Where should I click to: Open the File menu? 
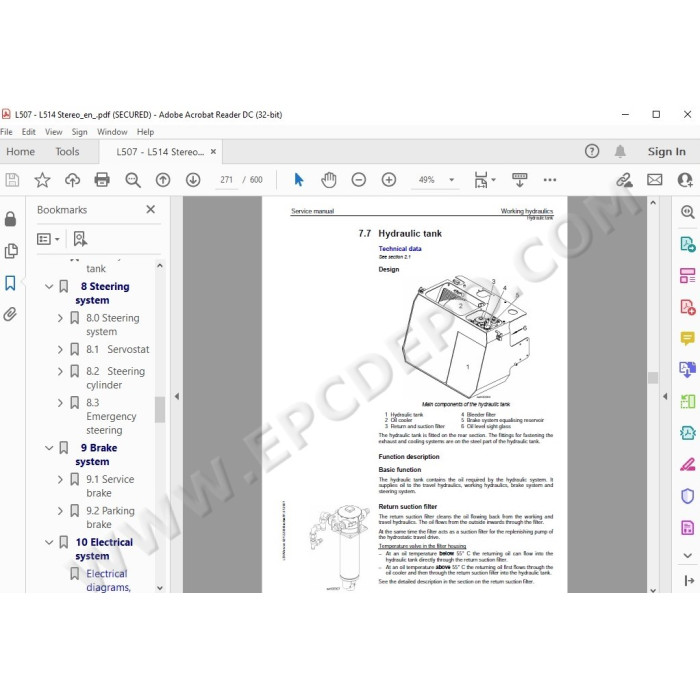point(6,132)
